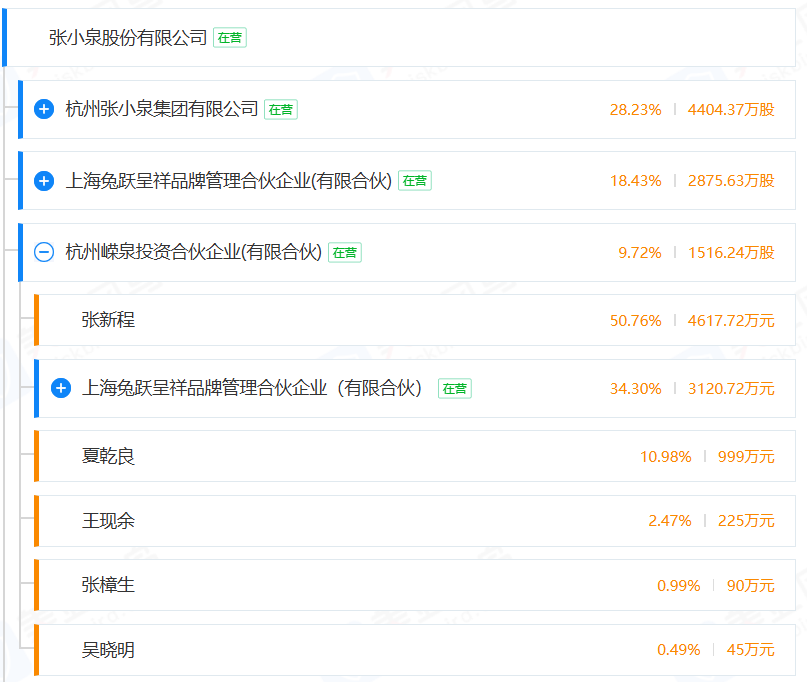Click the 18.43% shareholding value
The height and width of the screenshot is (682, 807).
636,181
